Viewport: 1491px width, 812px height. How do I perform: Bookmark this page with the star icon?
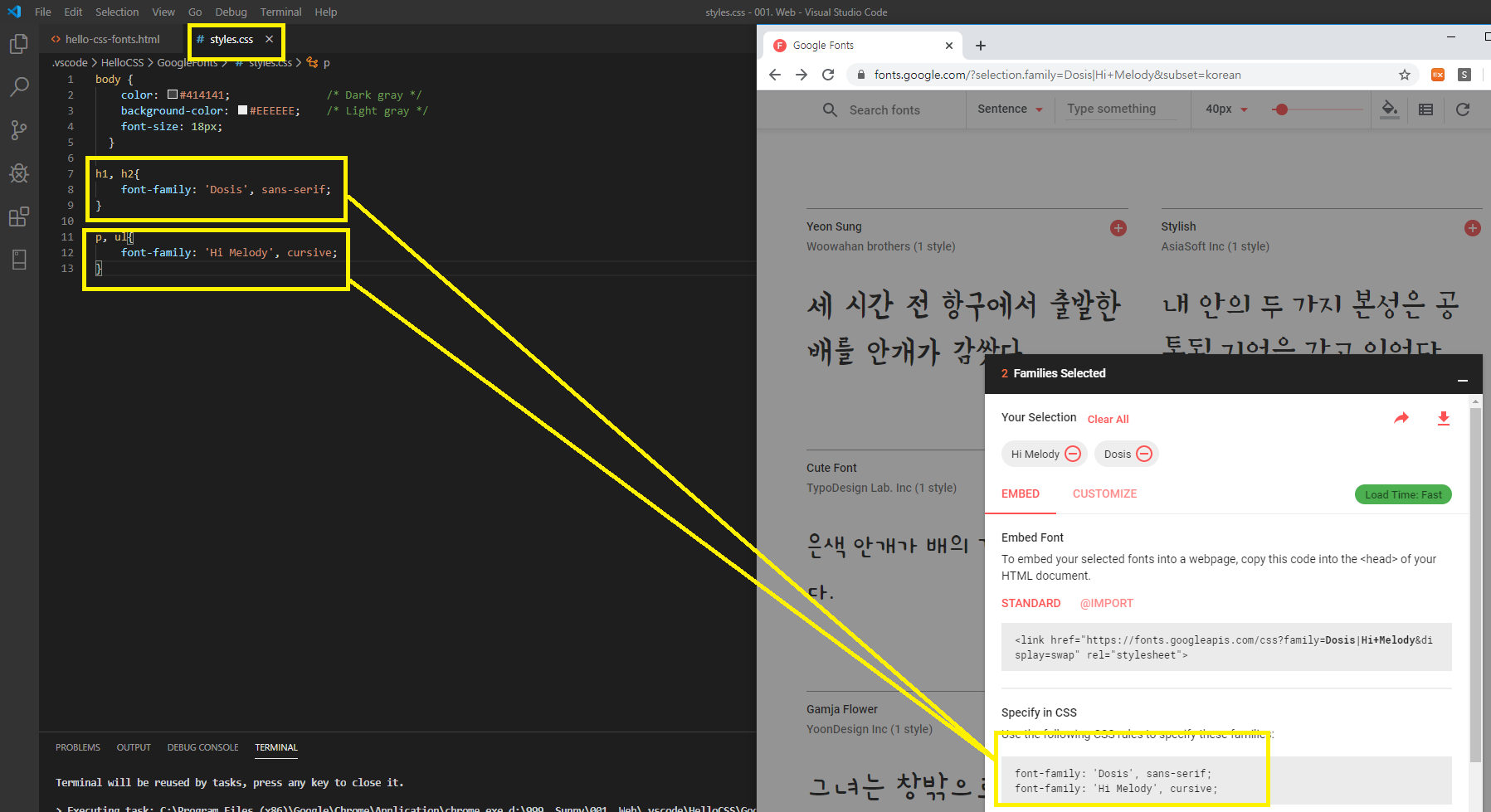tap(1405, 75)
